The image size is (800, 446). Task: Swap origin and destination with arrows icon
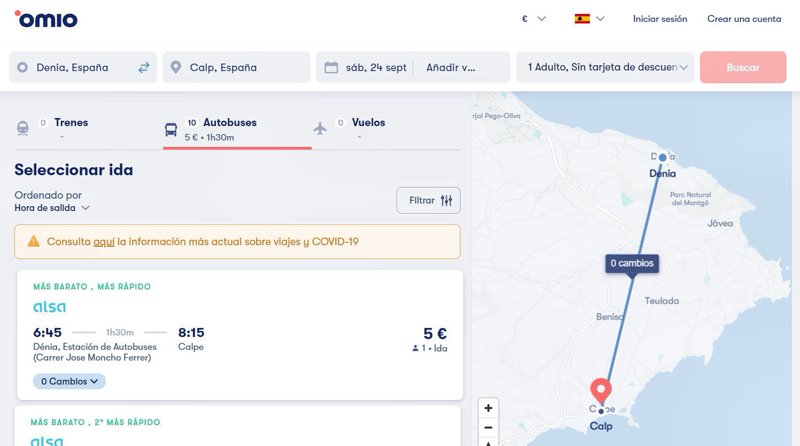pos(144,68)
